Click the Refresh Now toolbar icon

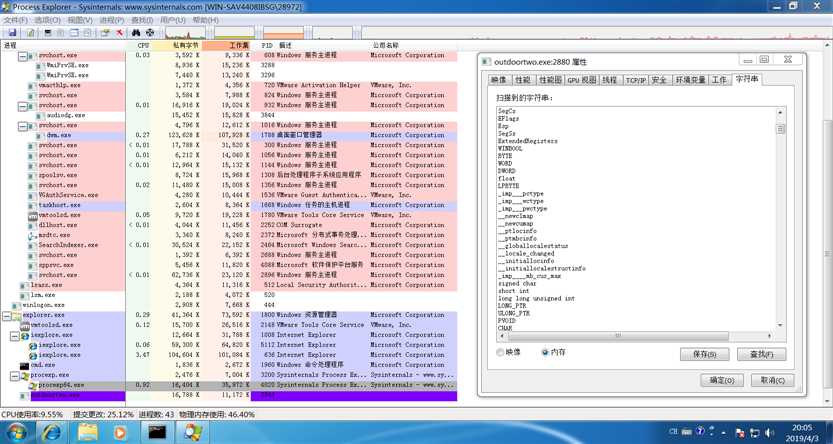click(31, 33)
